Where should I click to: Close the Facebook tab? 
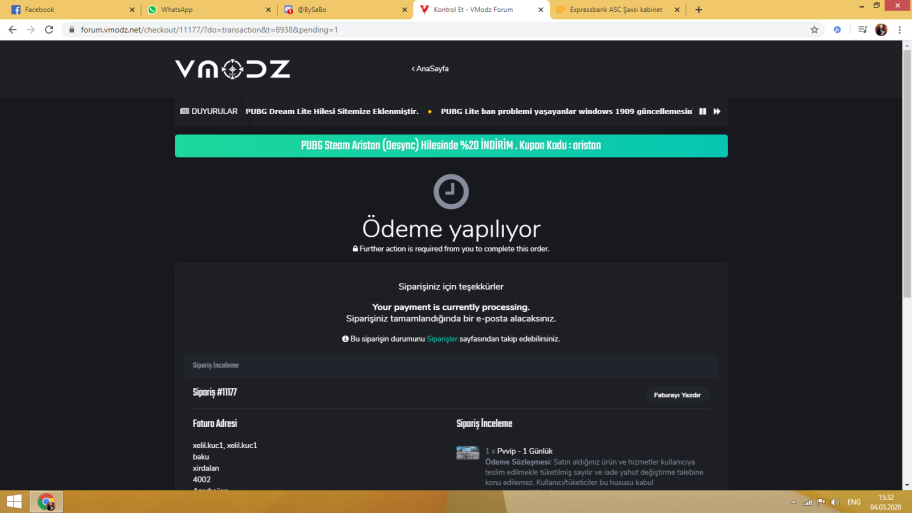pos(132,9)
